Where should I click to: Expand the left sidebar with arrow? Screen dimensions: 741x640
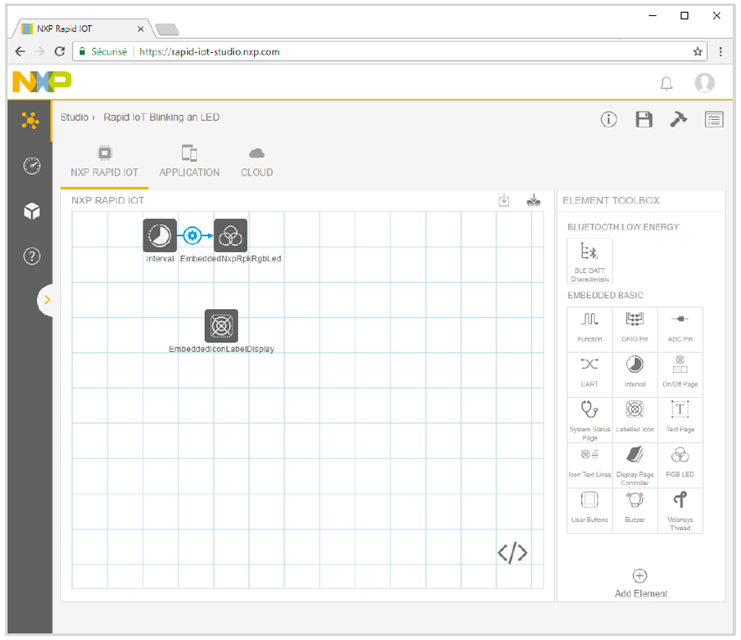point(46,300)
